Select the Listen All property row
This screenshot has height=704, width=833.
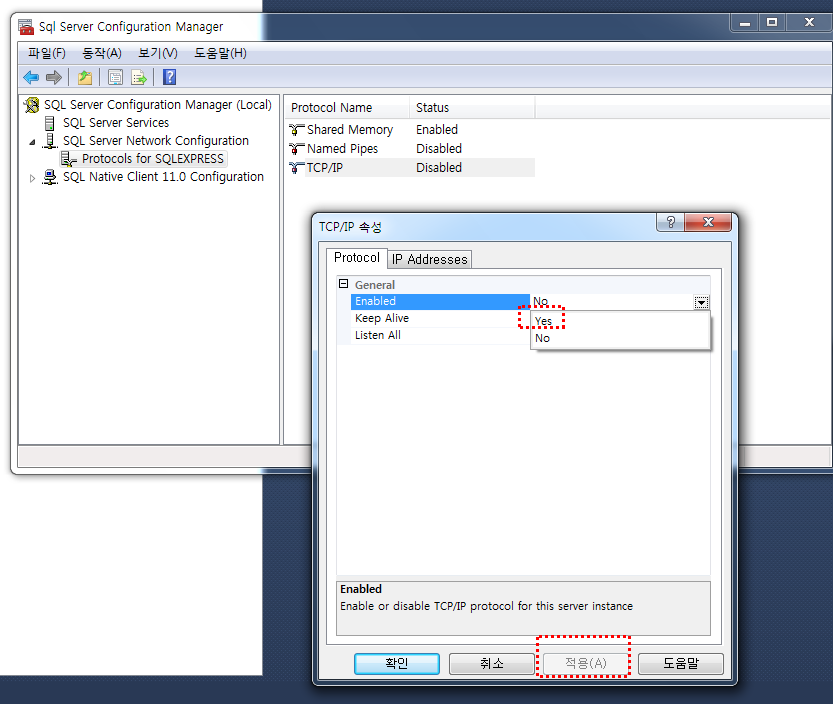tap(440, 335)
